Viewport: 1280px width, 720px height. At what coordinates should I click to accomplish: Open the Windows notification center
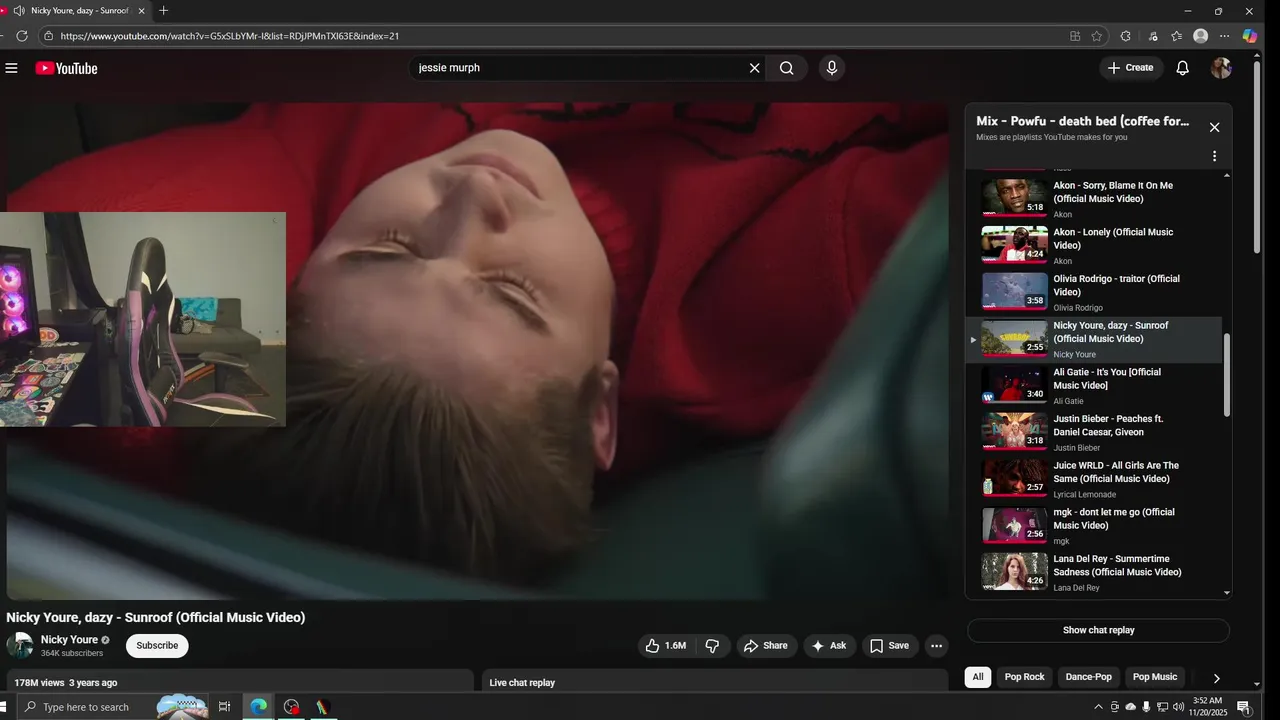pyautogui.click(x=1243, y=707)
